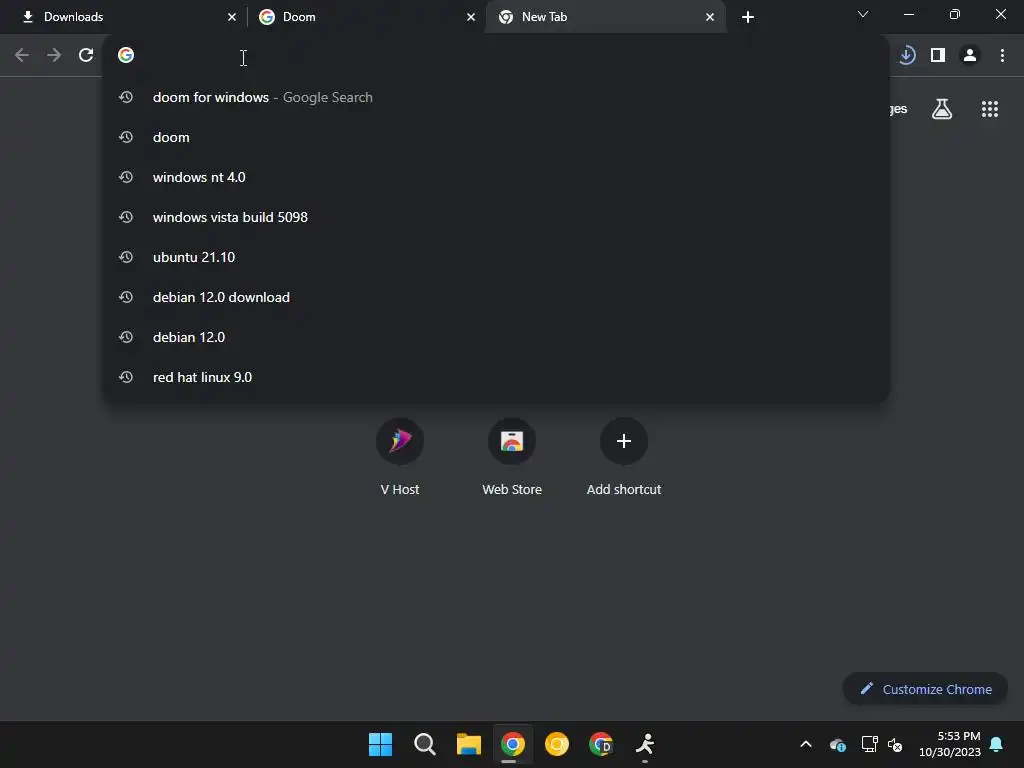Screen dimensions: 1024x768
Task: Open the Chrome three-dot menu
Action: [x=1002, y=56]
